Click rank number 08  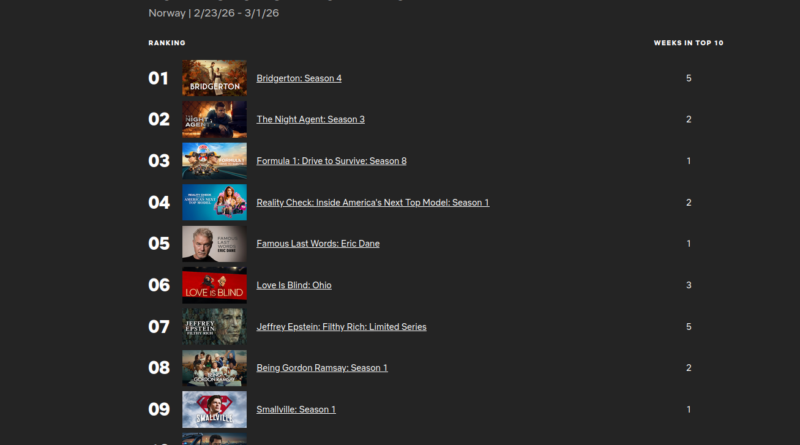159,368
